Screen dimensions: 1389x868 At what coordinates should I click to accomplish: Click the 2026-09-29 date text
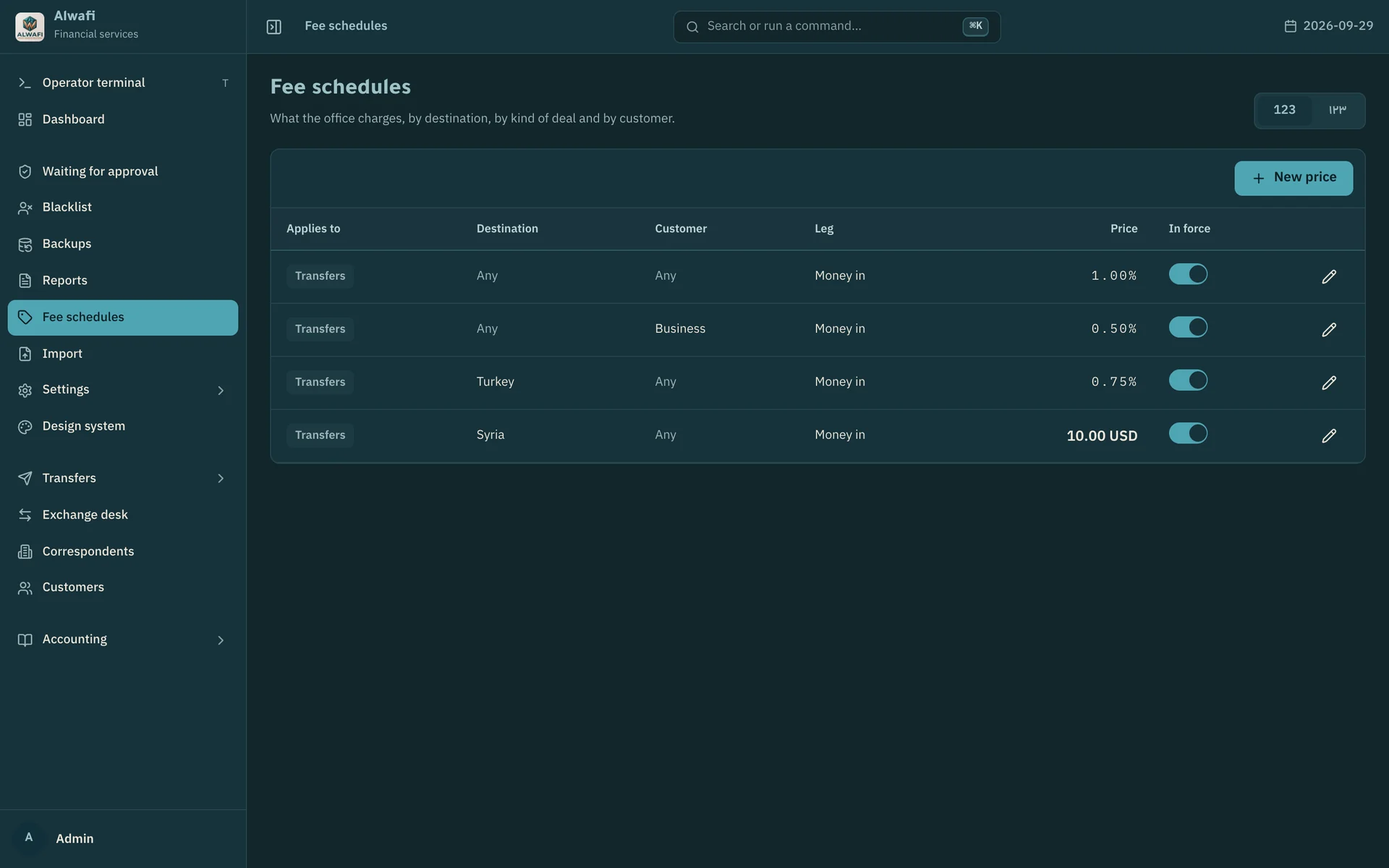[1338, 26]
